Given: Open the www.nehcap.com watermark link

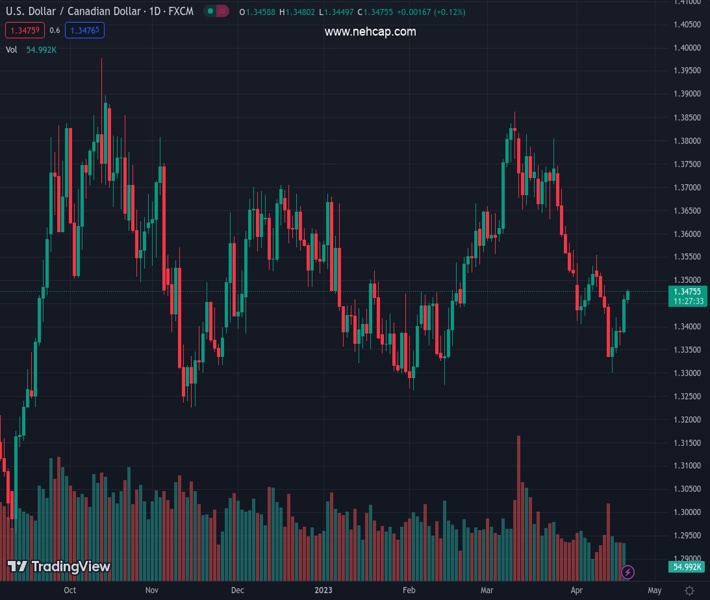Looking at the screenshot, I should click(x=370, y=32).
